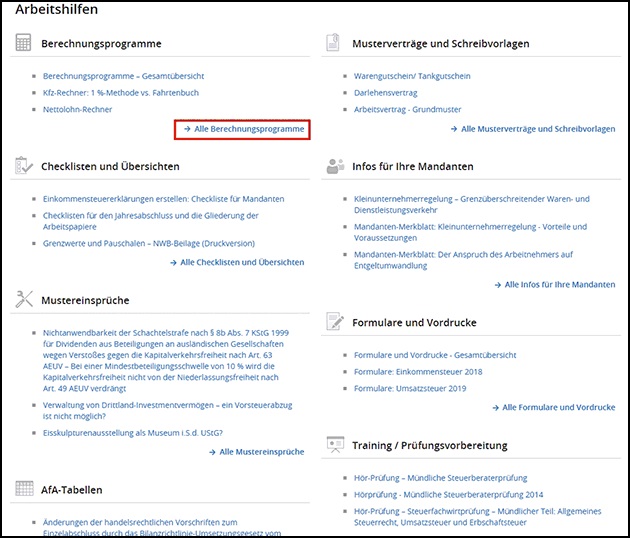Click the form pencil icon beside Formulare und Vordrucke
This screenshot has width=630, height=538.
[335, 322]
